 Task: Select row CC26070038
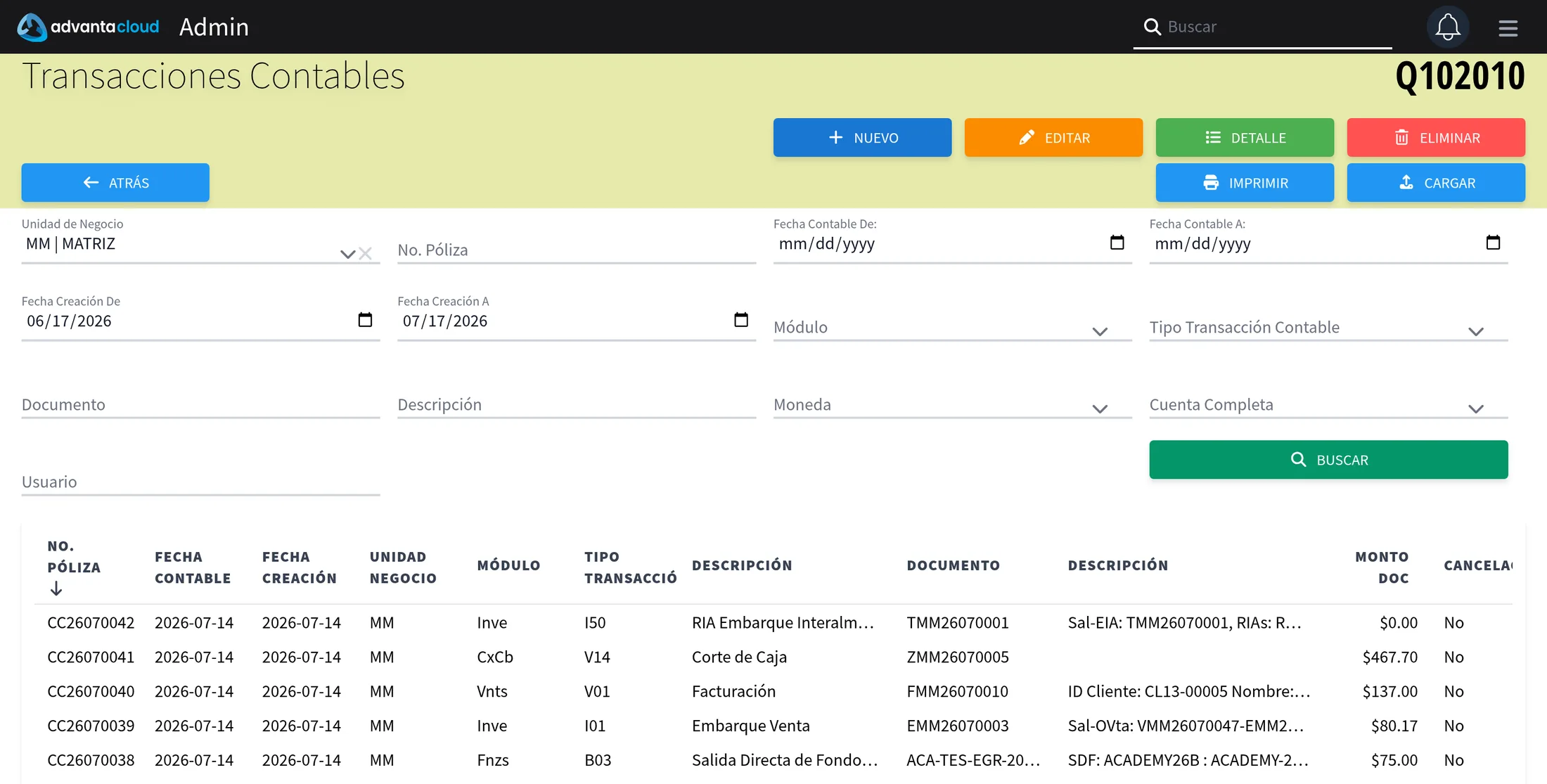[773, 760]
